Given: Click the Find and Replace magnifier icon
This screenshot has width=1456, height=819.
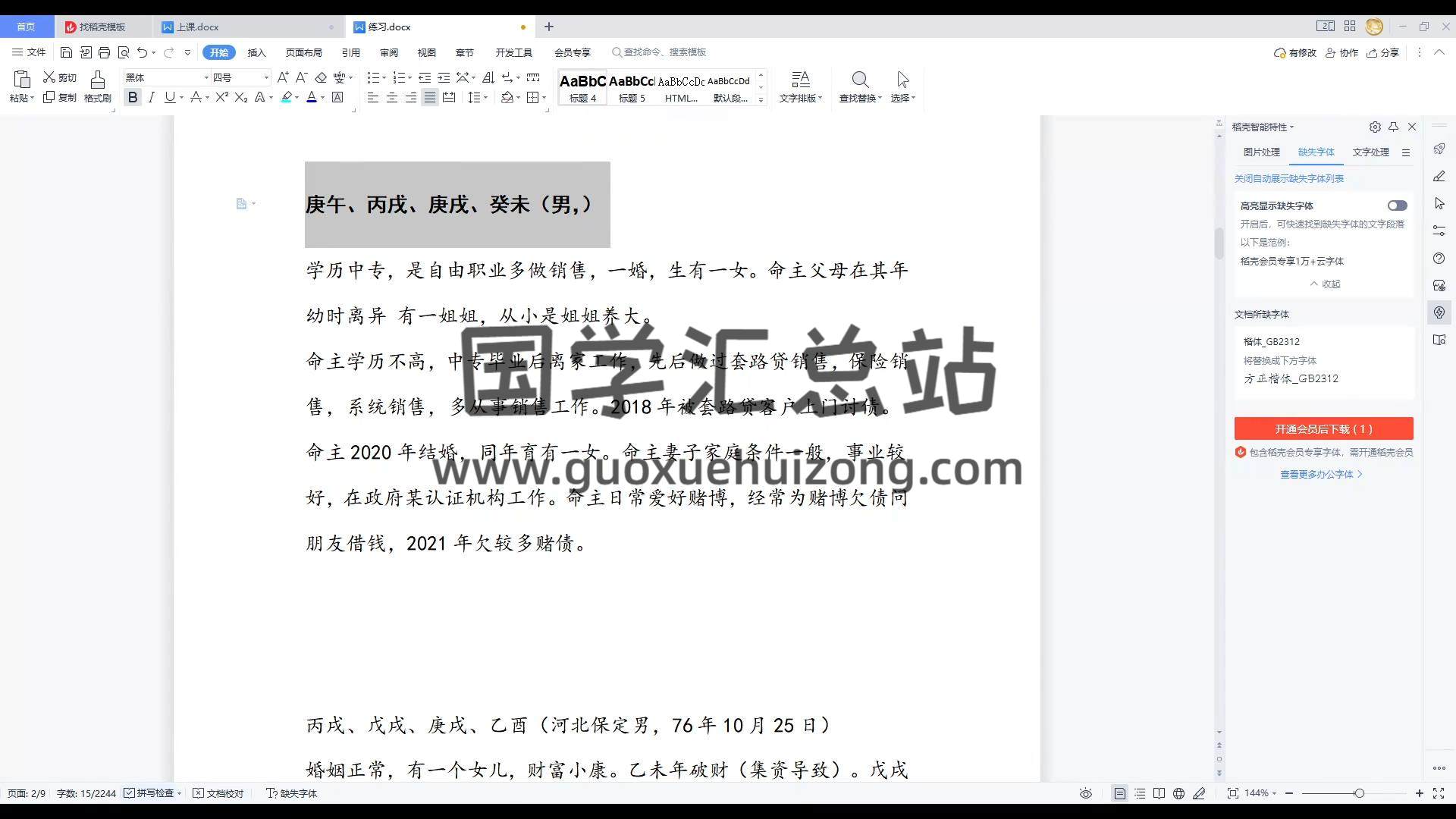Looking at the screenshot, I should [860, 80].
